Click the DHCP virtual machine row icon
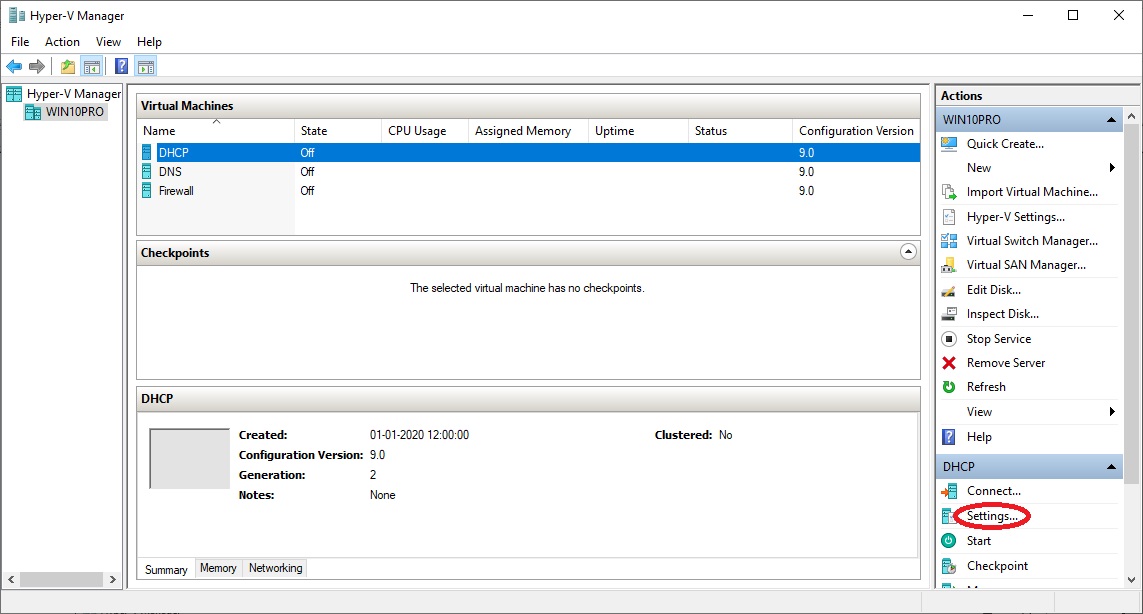 (147, 152)
